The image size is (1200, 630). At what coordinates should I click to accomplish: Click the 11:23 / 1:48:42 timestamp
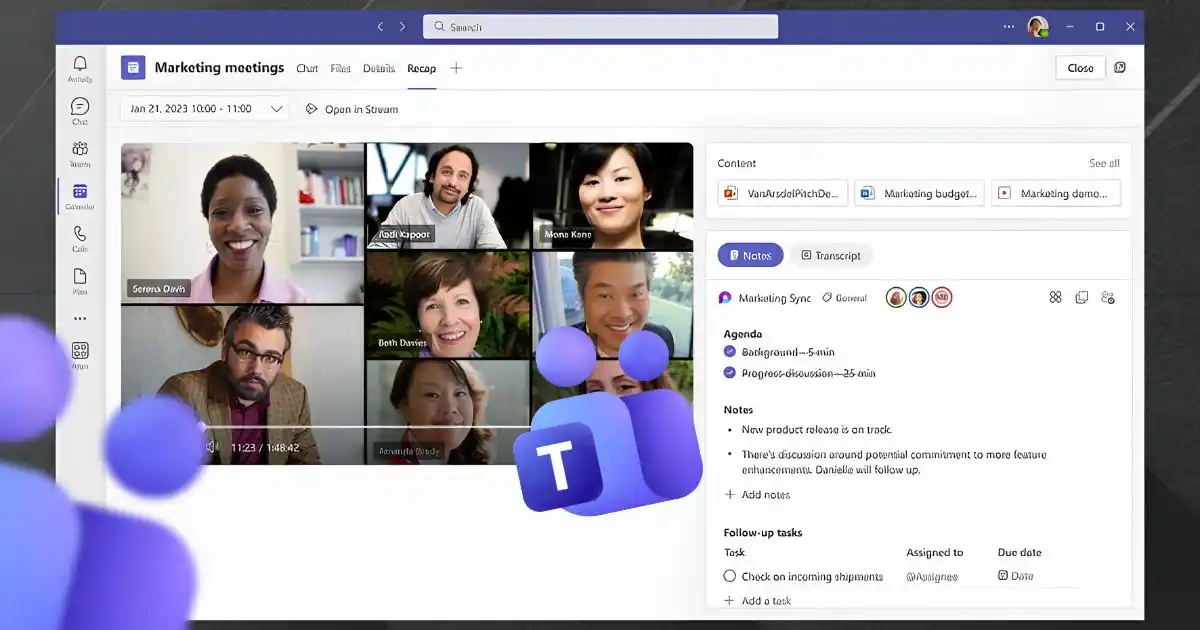pos(265,447)
